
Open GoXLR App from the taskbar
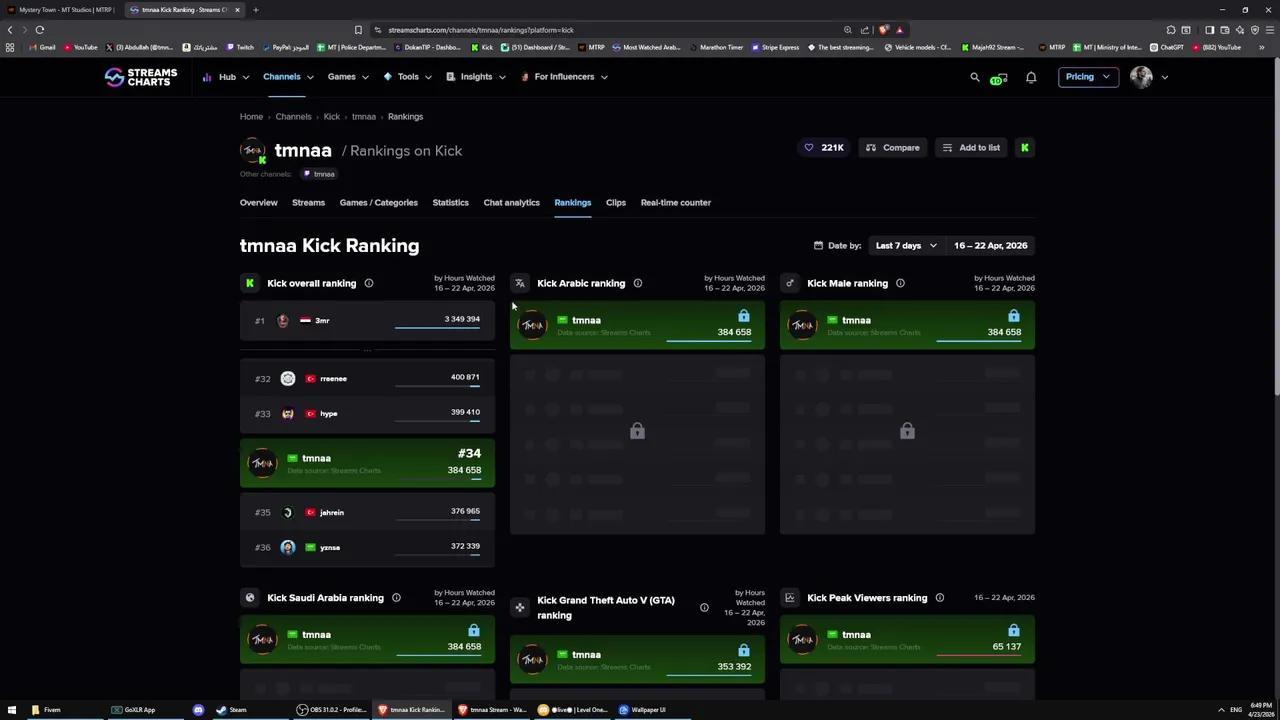click(x=134, y=710)
